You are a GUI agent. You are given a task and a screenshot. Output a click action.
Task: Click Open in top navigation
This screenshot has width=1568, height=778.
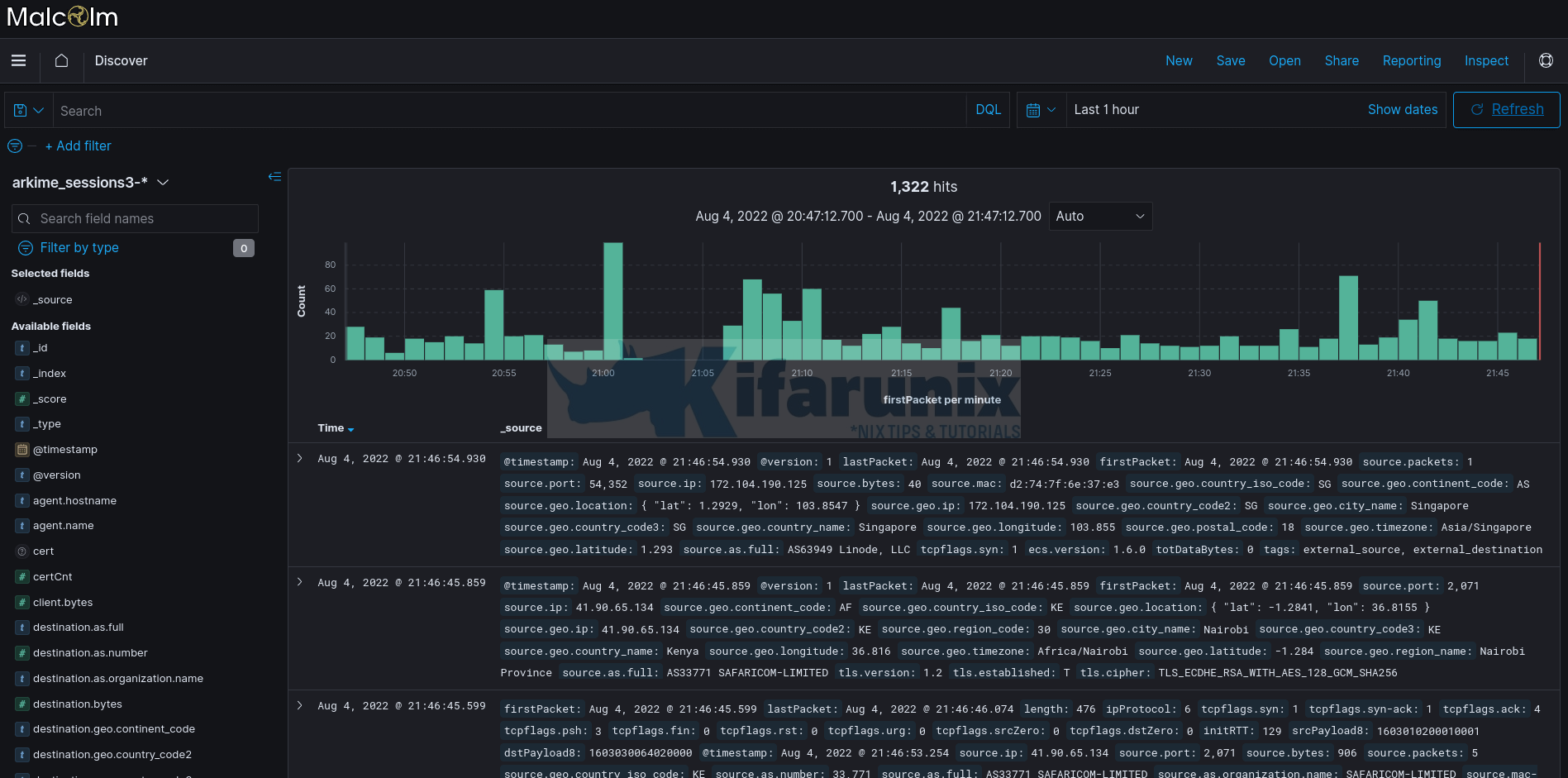pyautogui.click(x=1284, y=60)
